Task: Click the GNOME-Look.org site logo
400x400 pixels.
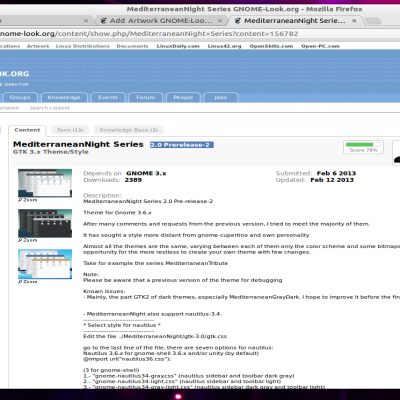Action: point(14,74)
